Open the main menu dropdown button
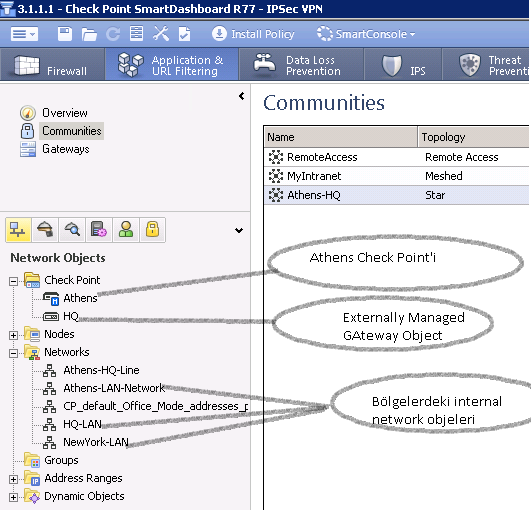 tap(24, 34)
